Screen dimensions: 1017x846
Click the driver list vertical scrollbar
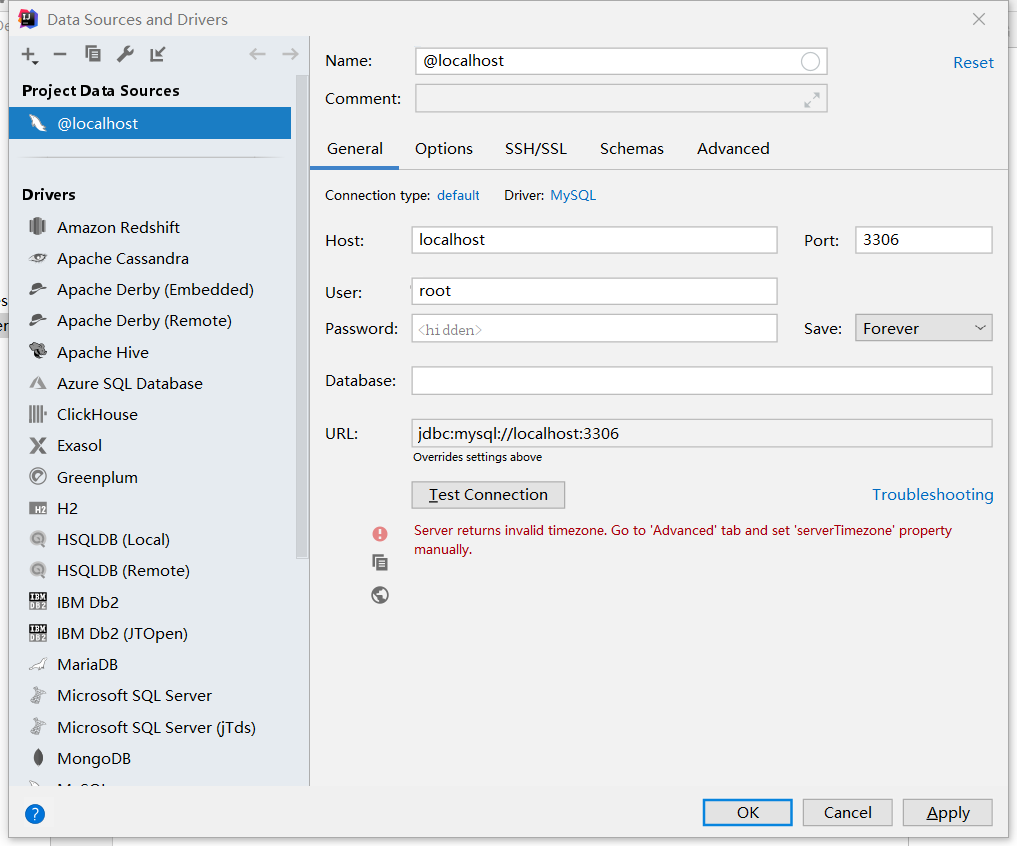(x=302, y=317)
